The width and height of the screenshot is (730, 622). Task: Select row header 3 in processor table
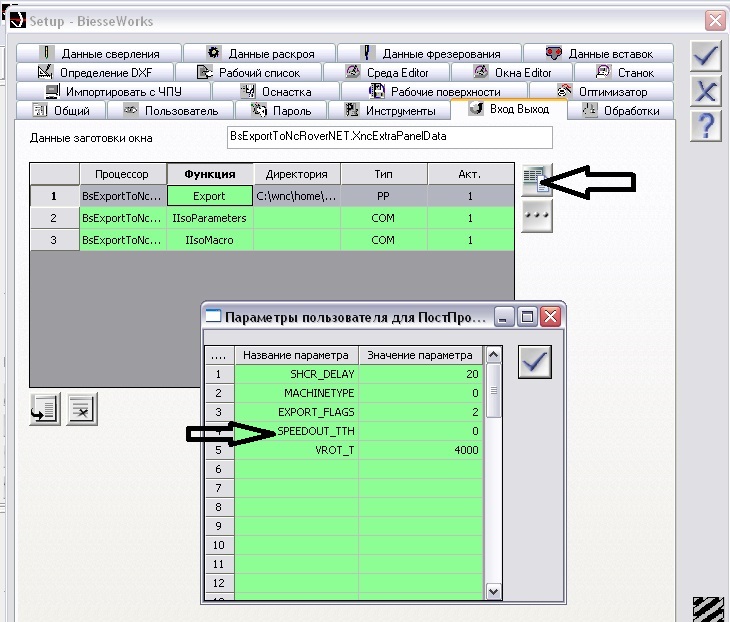[54, 240]
